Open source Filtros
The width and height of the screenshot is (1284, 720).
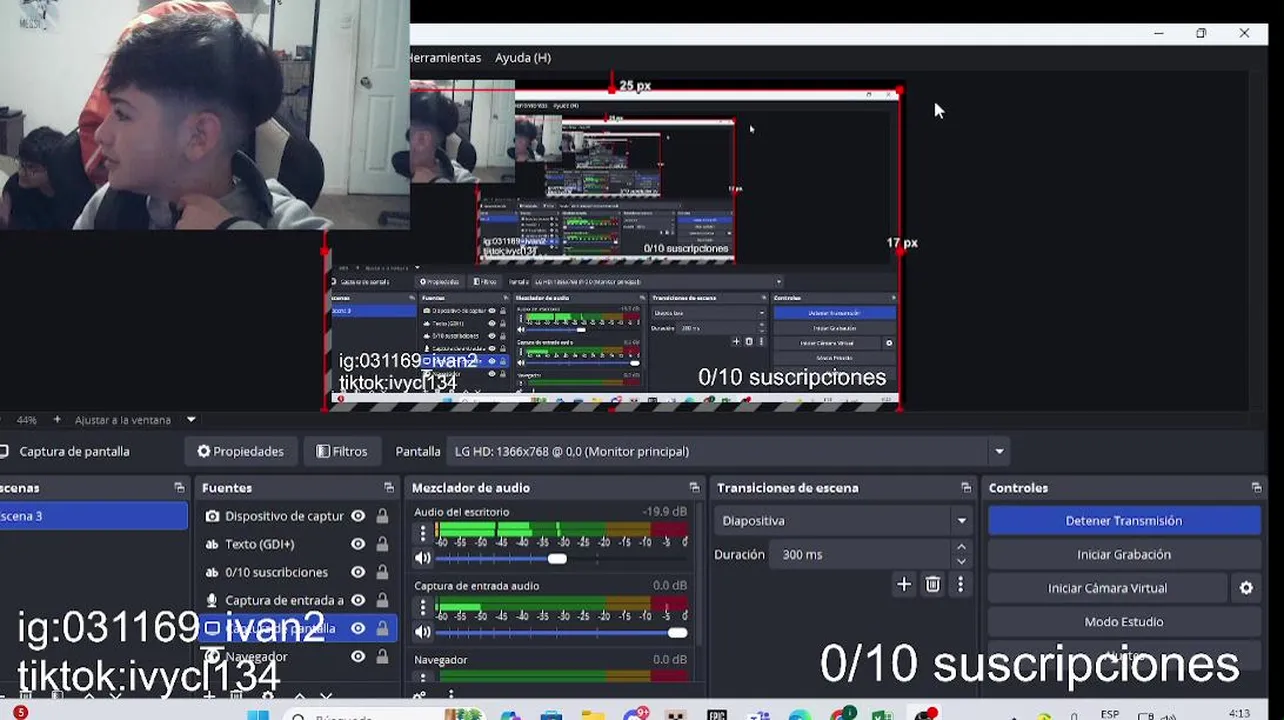pos(341,451)
